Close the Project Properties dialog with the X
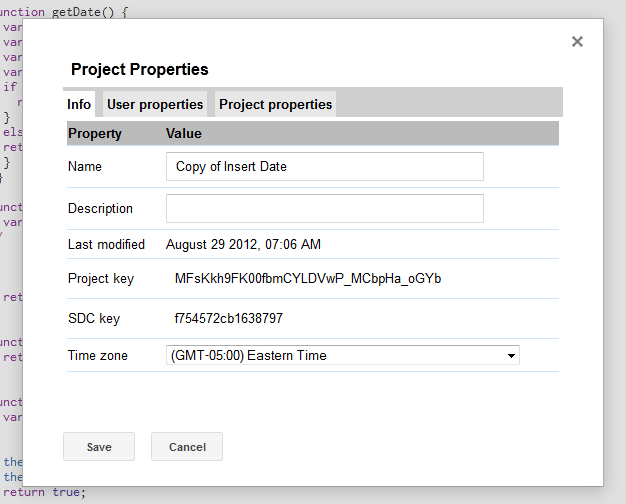626x504 pixels. pyautogui.click(x=577, y=42)
